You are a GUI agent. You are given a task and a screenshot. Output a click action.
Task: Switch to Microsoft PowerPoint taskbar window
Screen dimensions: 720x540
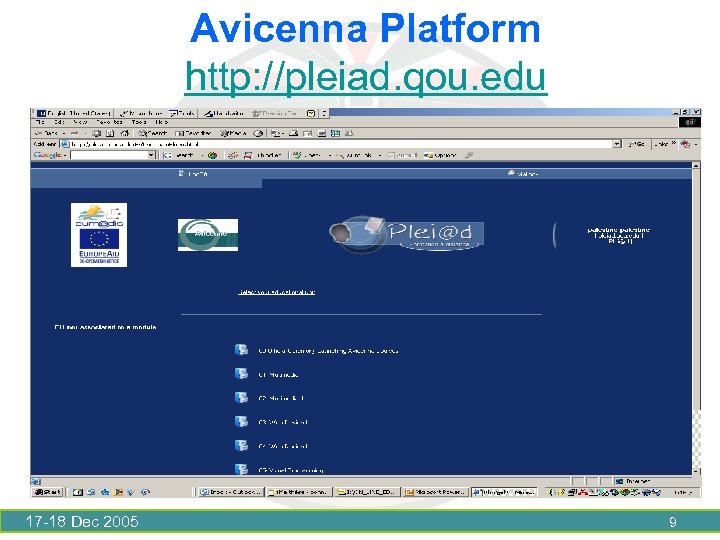pyautogui.click(x=436, y=492)
